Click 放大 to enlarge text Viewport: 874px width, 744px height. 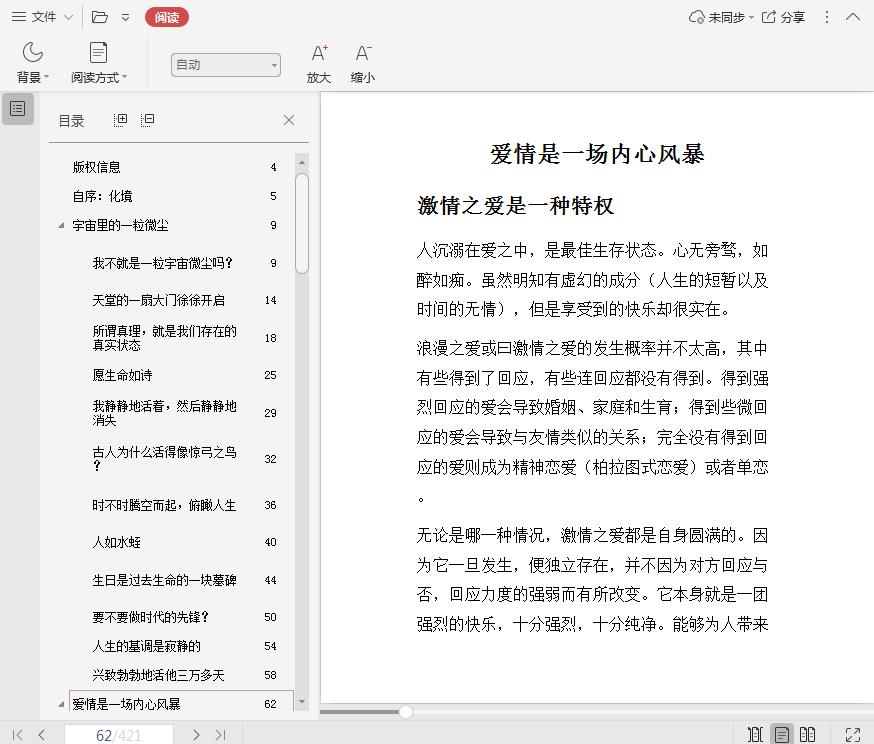[319, 64]
